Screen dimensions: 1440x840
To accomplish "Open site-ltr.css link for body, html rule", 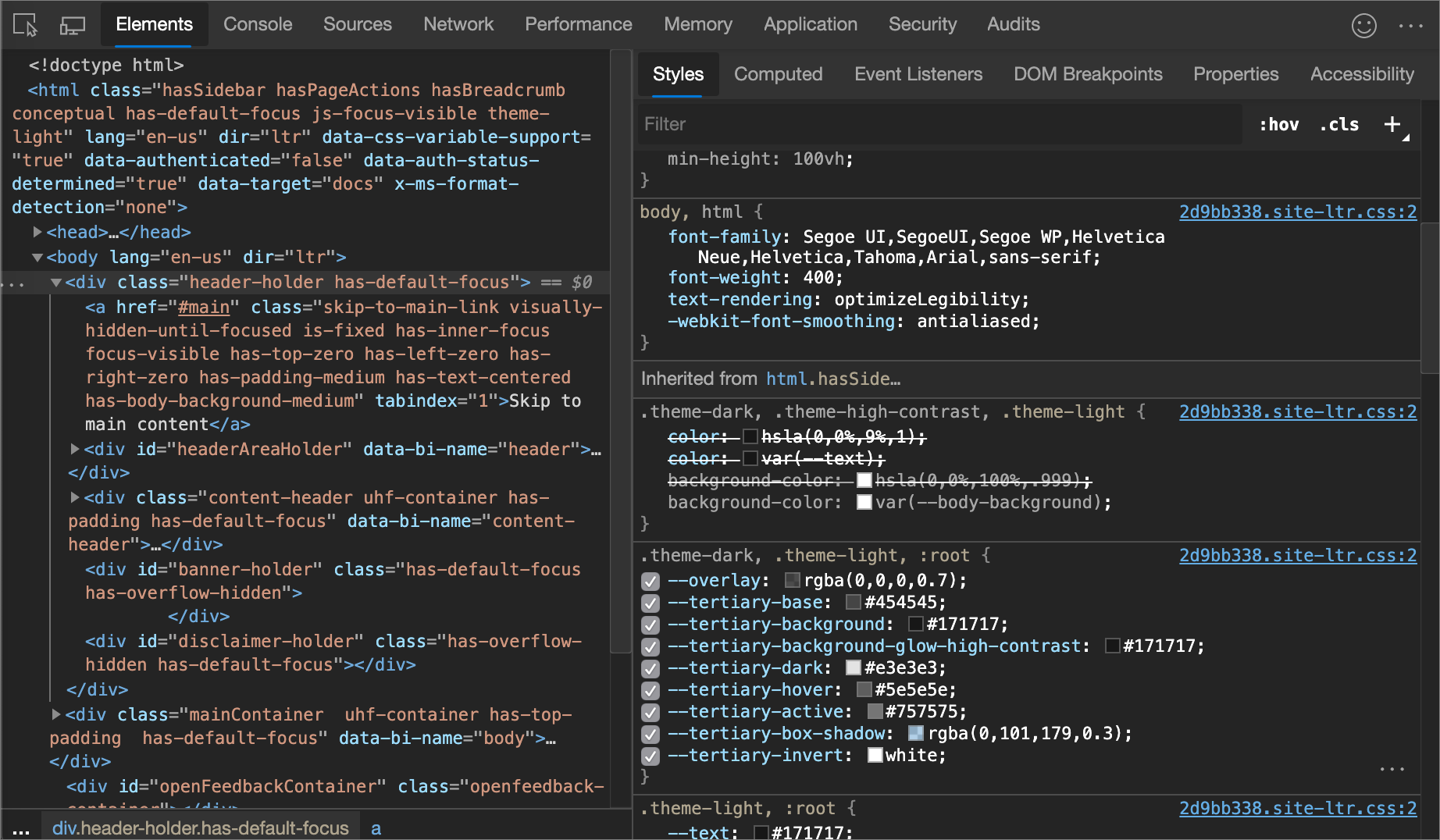I will click(1297, 212).
